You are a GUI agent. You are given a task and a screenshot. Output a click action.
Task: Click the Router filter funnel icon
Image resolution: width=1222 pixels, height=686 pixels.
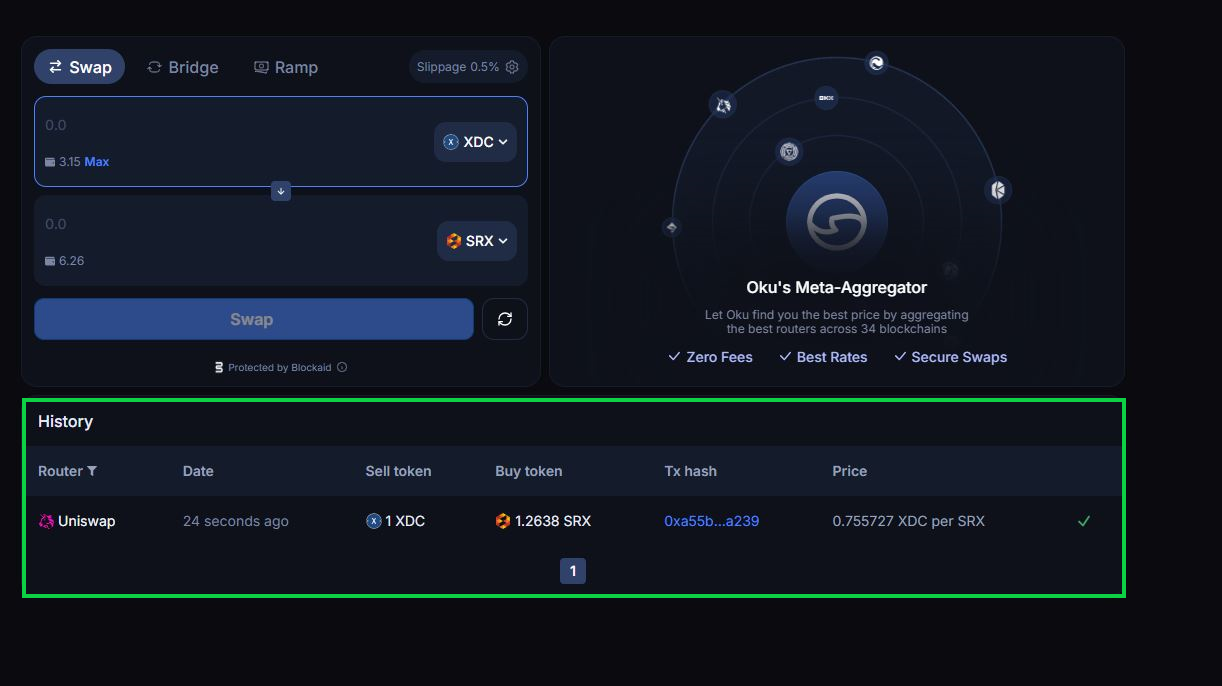(x=92, y=471)
